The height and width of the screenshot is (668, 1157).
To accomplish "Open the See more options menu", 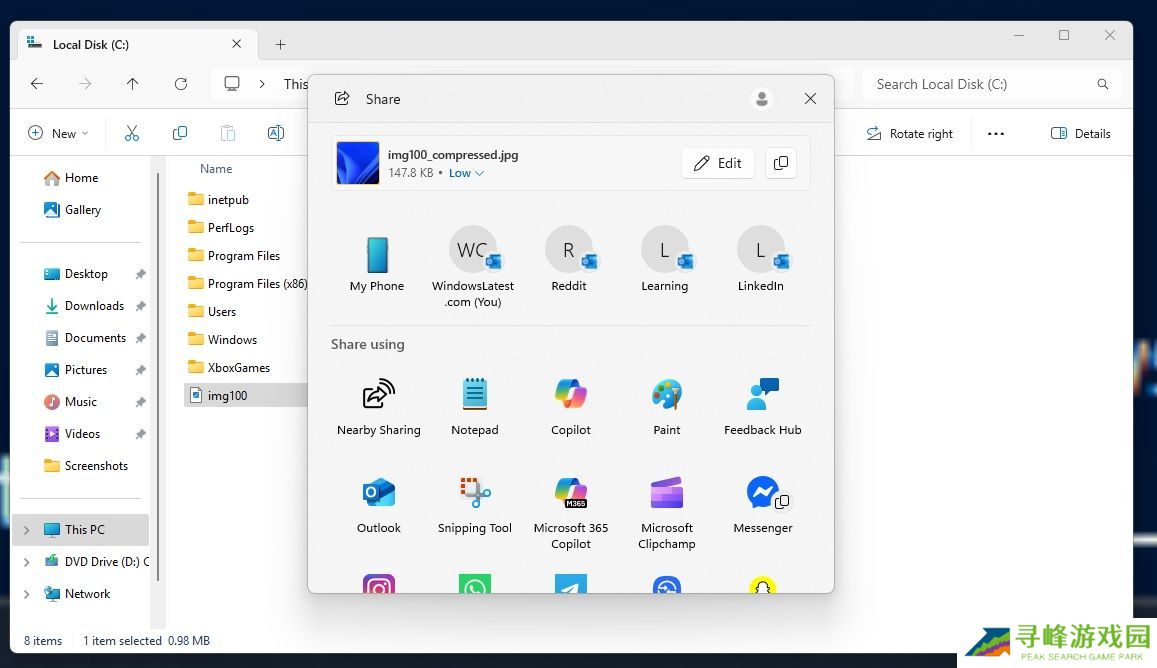I will (995, 134).
